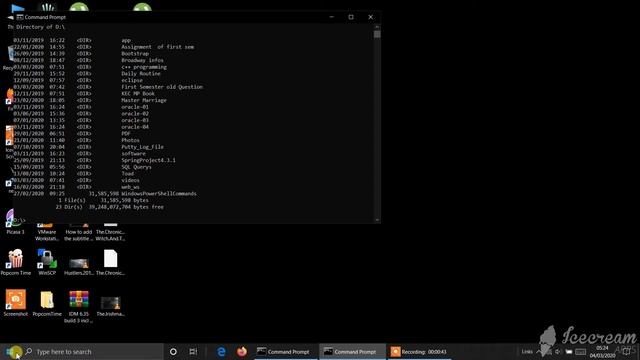Click the 'Toad' directory entry
Image resolution: width=640 pixels, height=360 pixels.
[x=127, y=173]
